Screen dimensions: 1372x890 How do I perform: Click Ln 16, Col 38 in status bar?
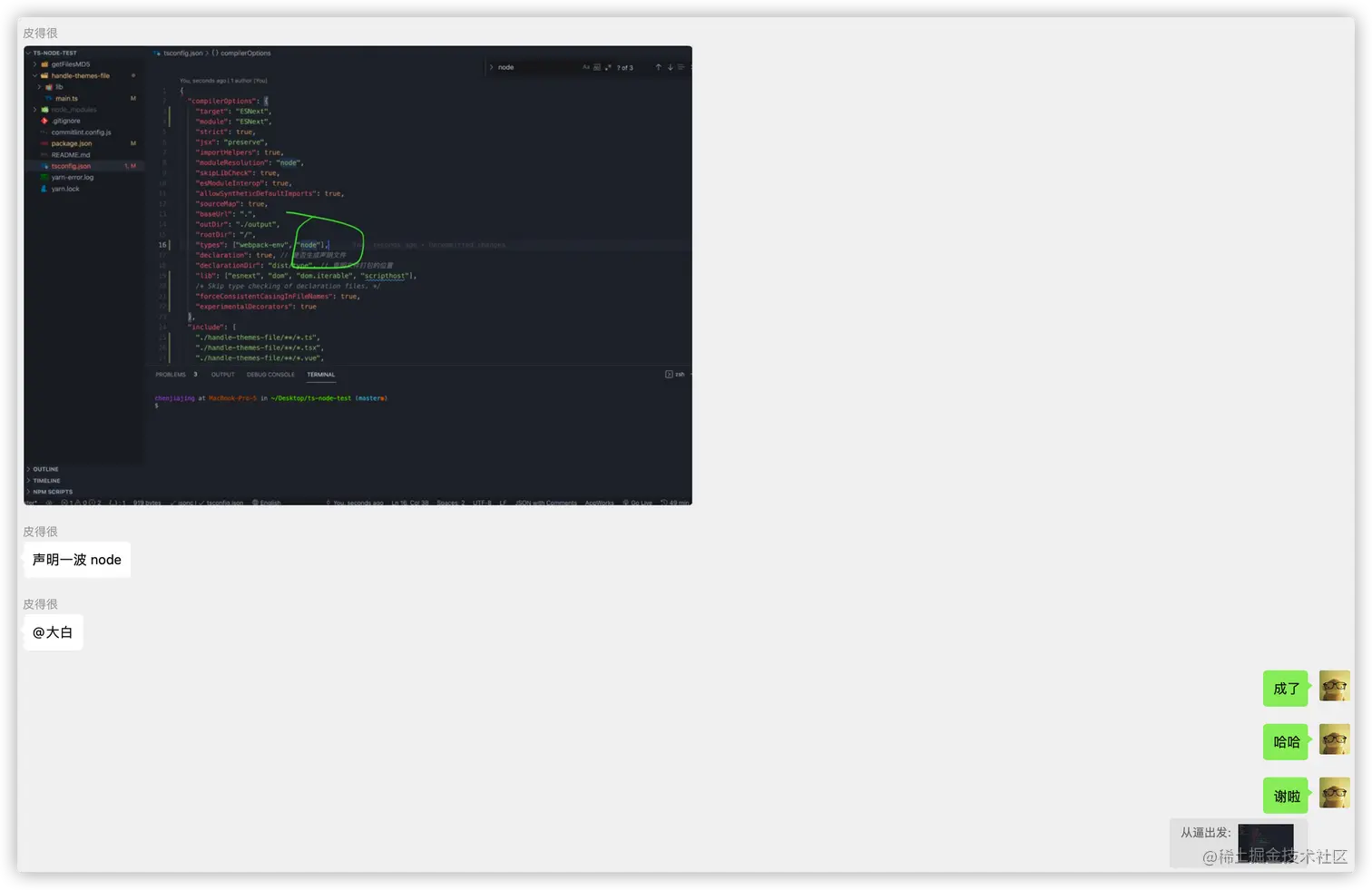(410, 503)
